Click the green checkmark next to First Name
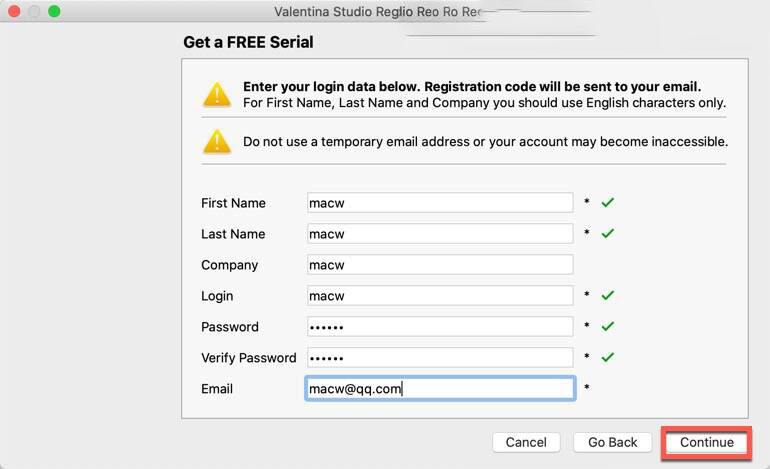The width and height of the screenshot is (770, 469). [607, 203]
